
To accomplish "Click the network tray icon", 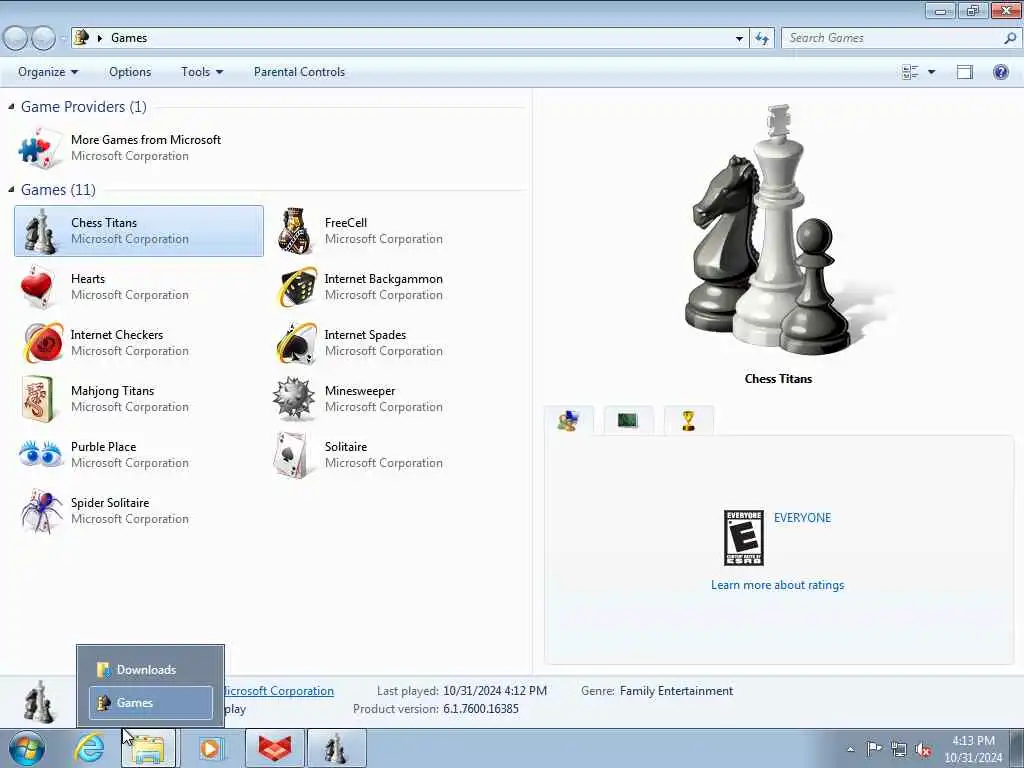I will (899, 749).
